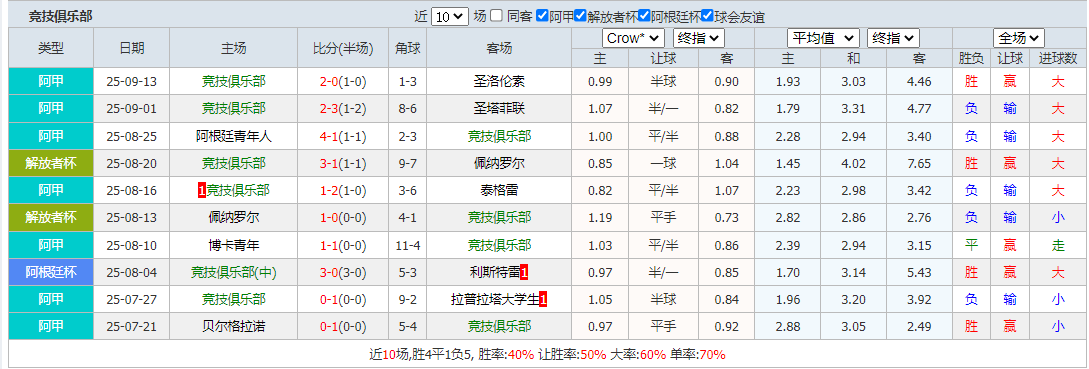This screenshot has height=369, width=1089.
Task: Open the 近10场 match count dropdown
Action: (x=450, y=17)
